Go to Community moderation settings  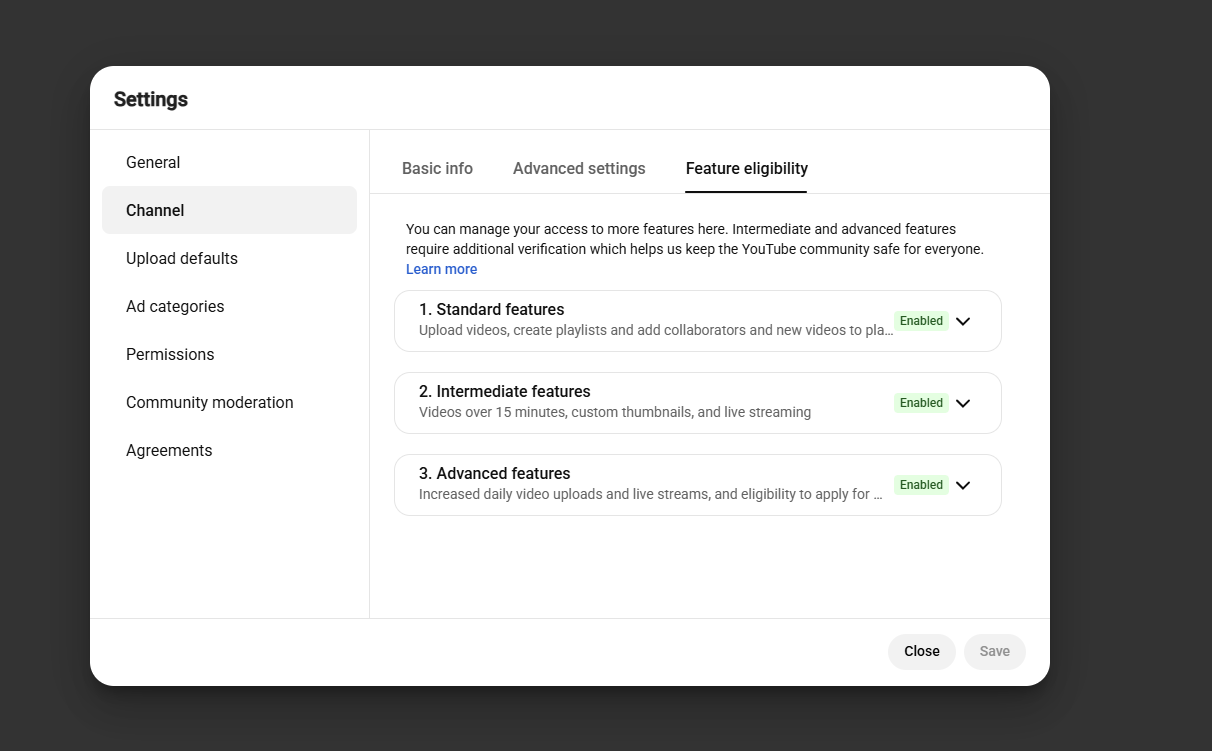[x=229, y=402]
